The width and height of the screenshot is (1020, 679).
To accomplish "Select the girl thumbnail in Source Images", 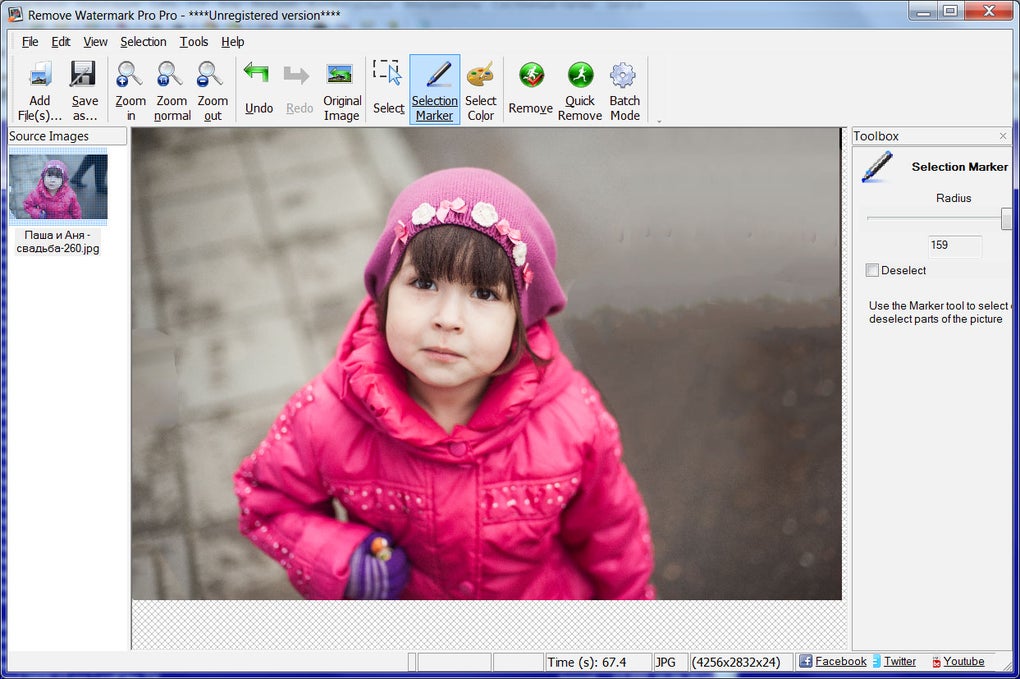I will (58, 187).
